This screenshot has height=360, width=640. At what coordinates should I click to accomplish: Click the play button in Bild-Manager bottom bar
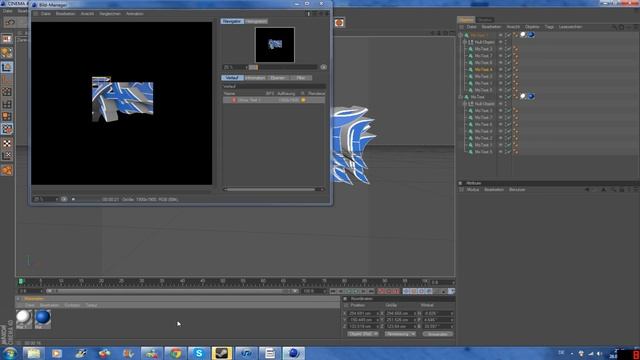pos(73,199)
